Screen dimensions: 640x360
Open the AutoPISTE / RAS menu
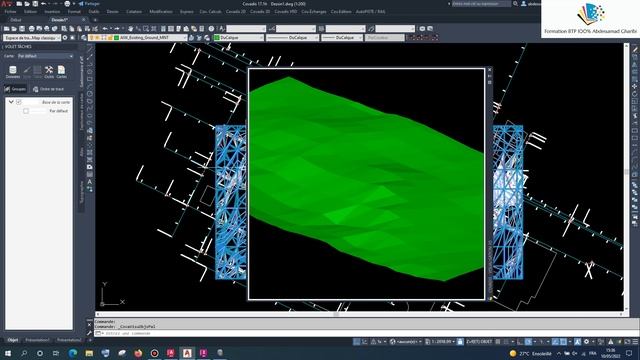pyautogui.click(x=370, y=12)
